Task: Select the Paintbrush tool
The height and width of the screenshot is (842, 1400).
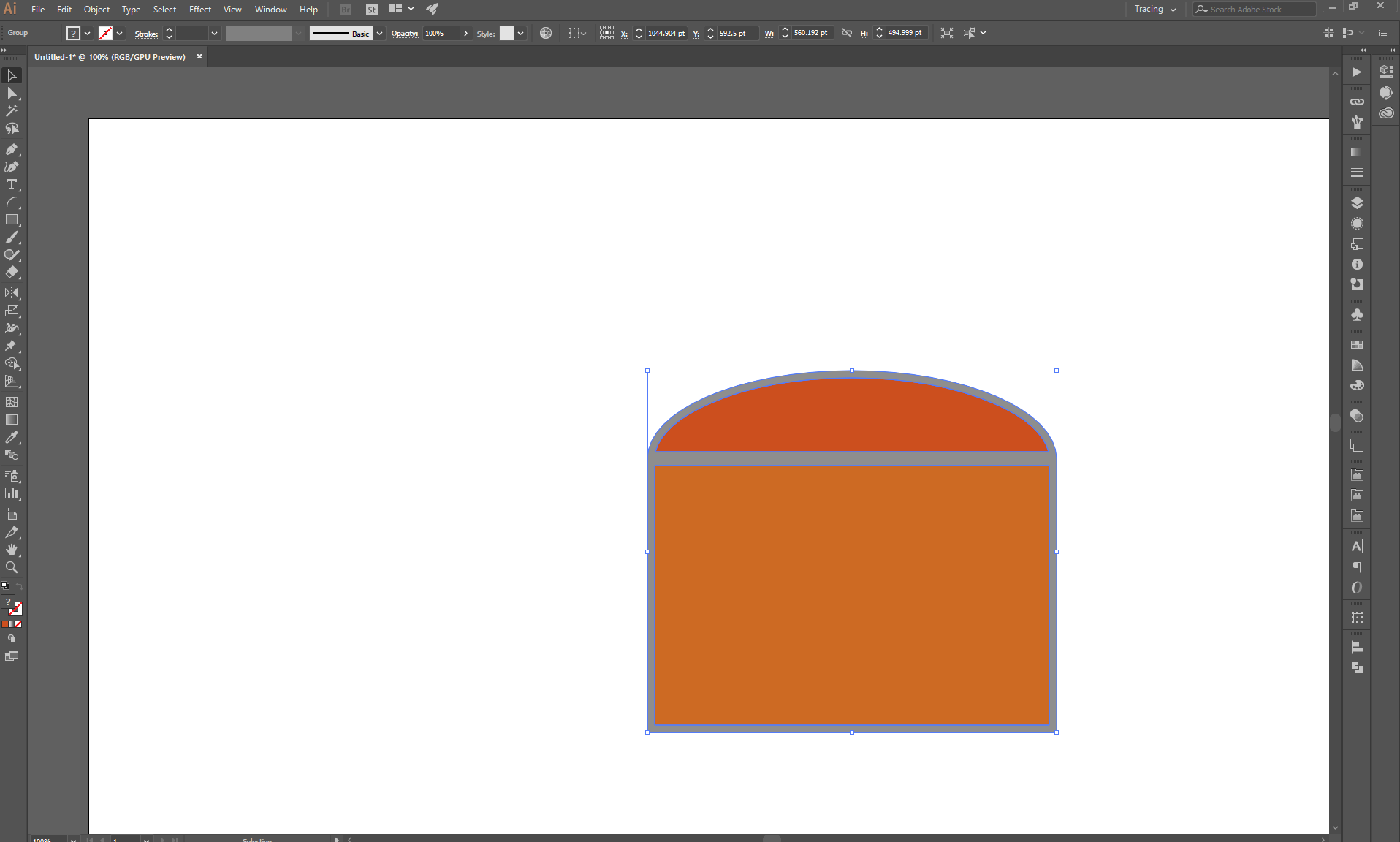Action: coord(12,238)
